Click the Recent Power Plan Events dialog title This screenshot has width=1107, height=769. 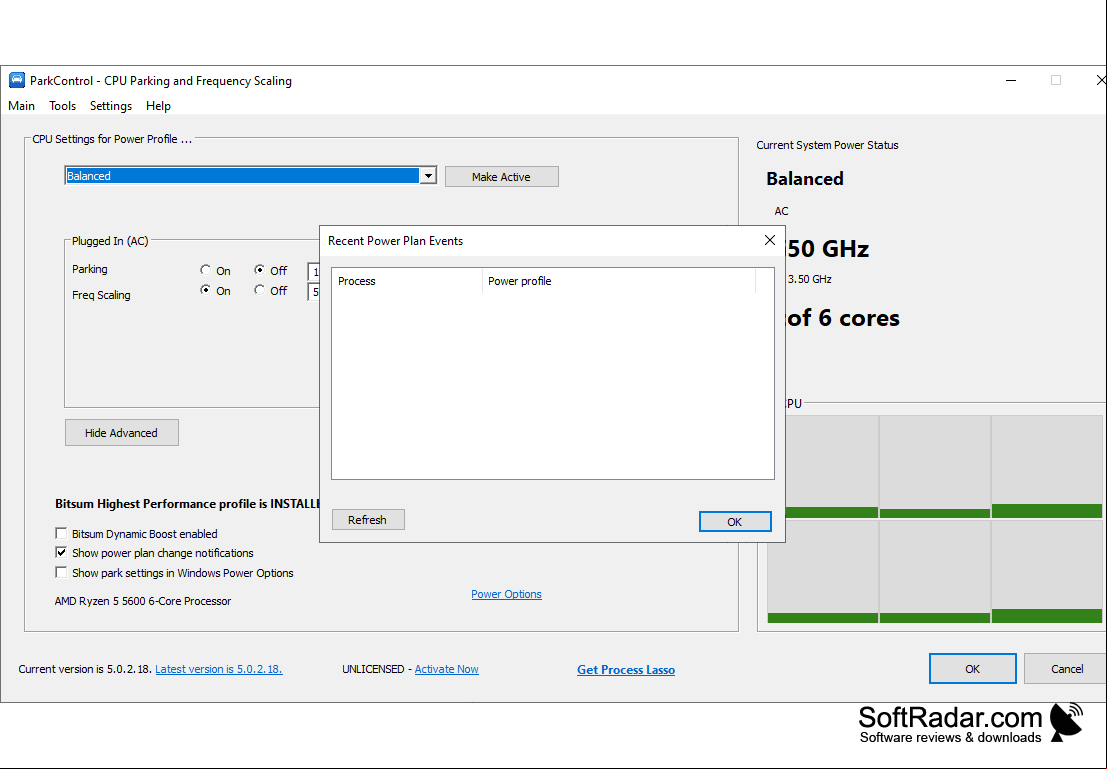(395, 241)
